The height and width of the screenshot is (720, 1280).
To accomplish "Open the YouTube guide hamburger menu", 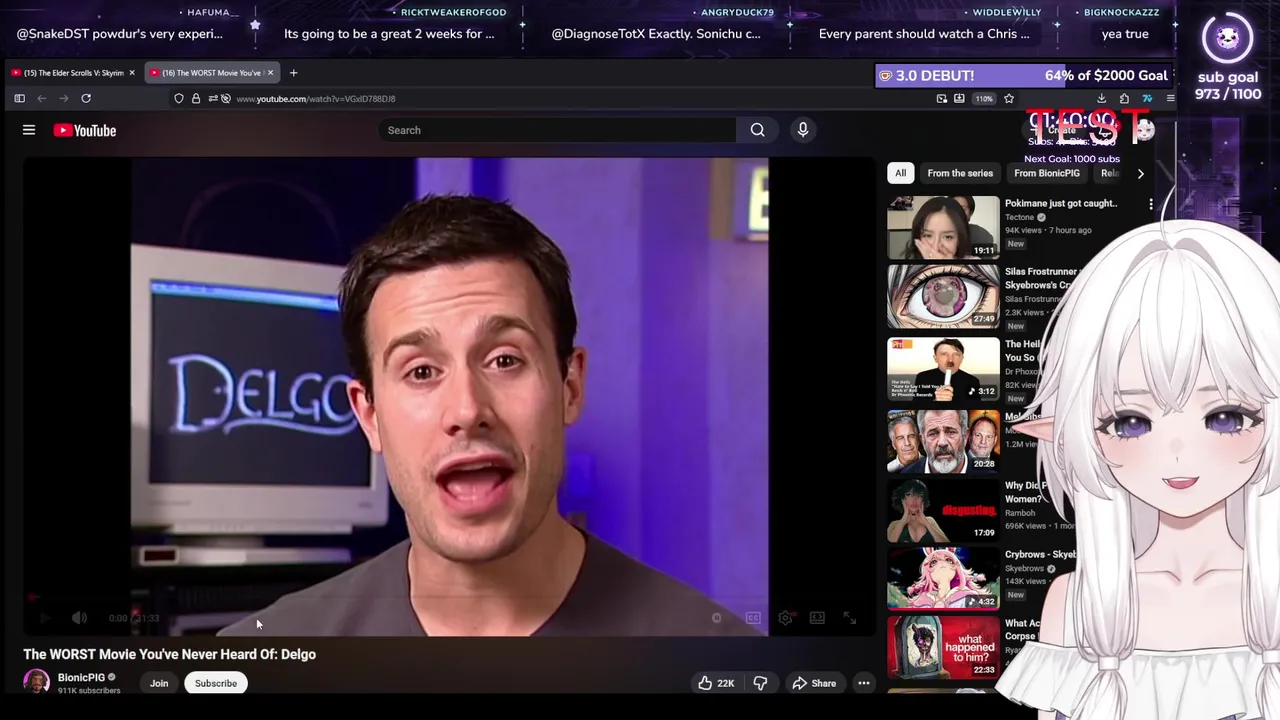I will coord(29,130).
